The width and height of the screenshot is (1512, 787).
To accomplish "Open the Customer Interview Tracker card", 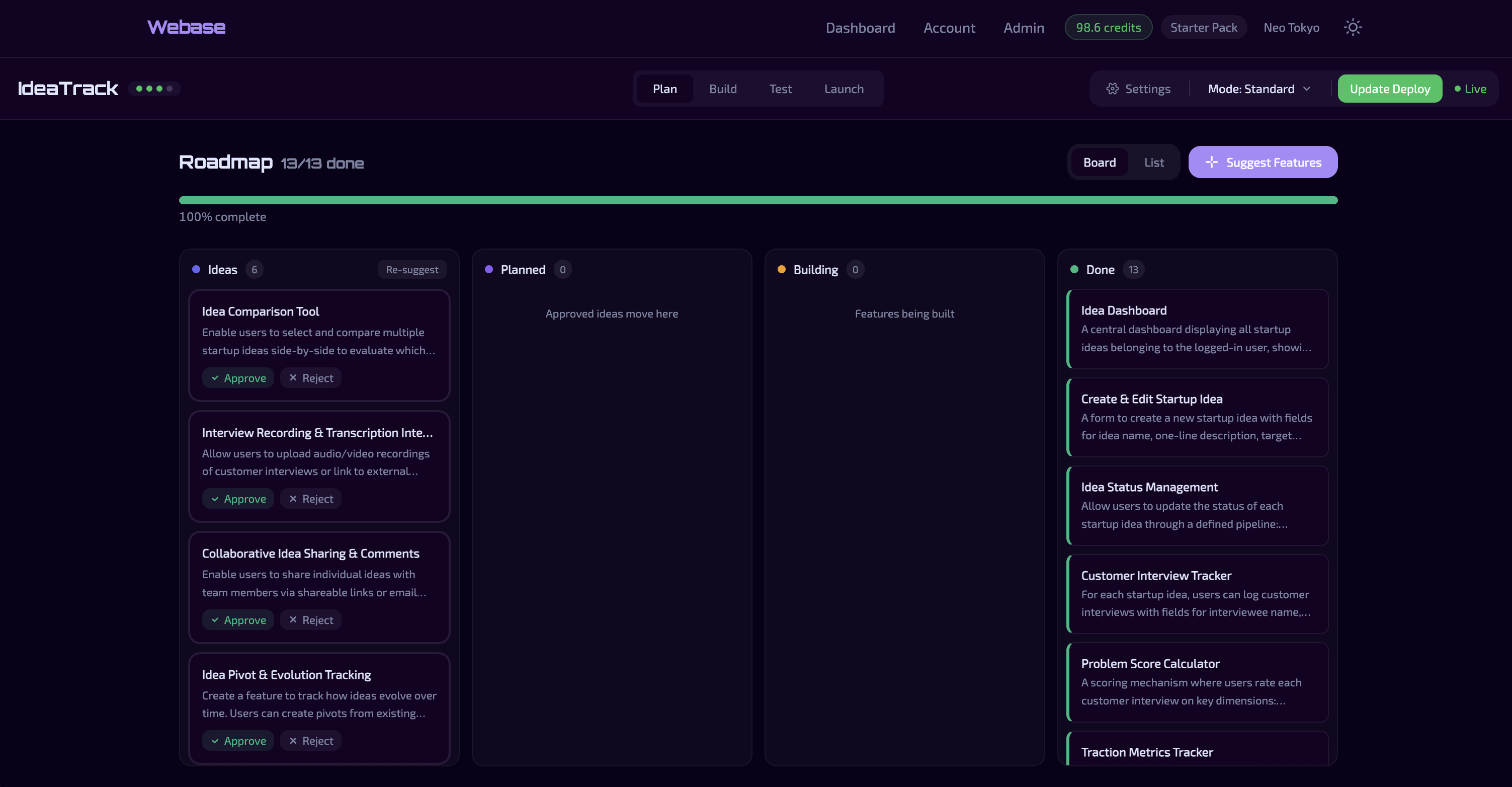I will [x=1197, y=594].
